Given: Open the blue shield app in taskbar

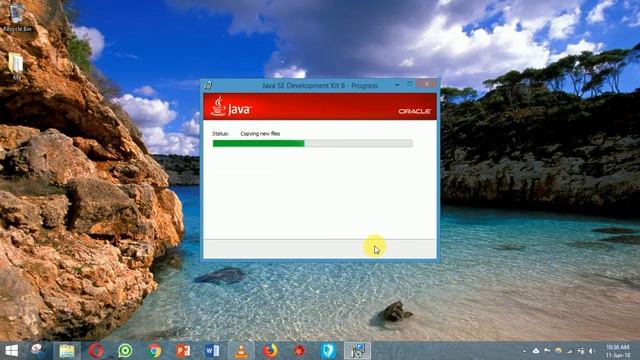Looking at the screenshot, I should point(328,351).
